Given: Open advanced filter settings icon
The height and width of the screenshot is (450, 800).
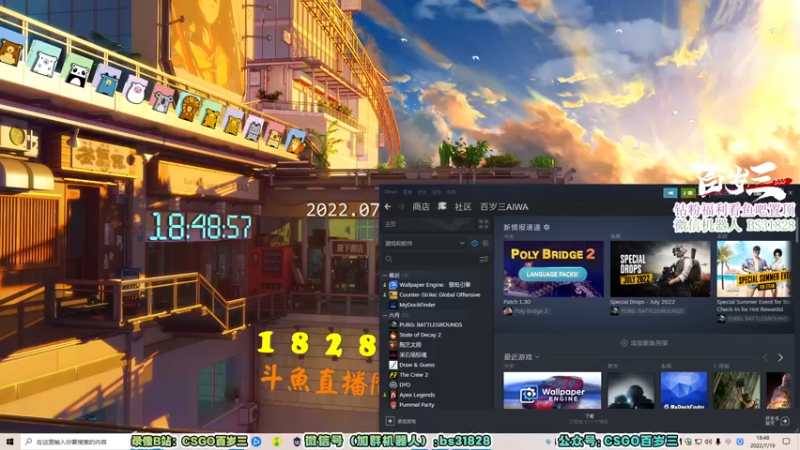Looking at the screenshot, I should coord(484,259).
